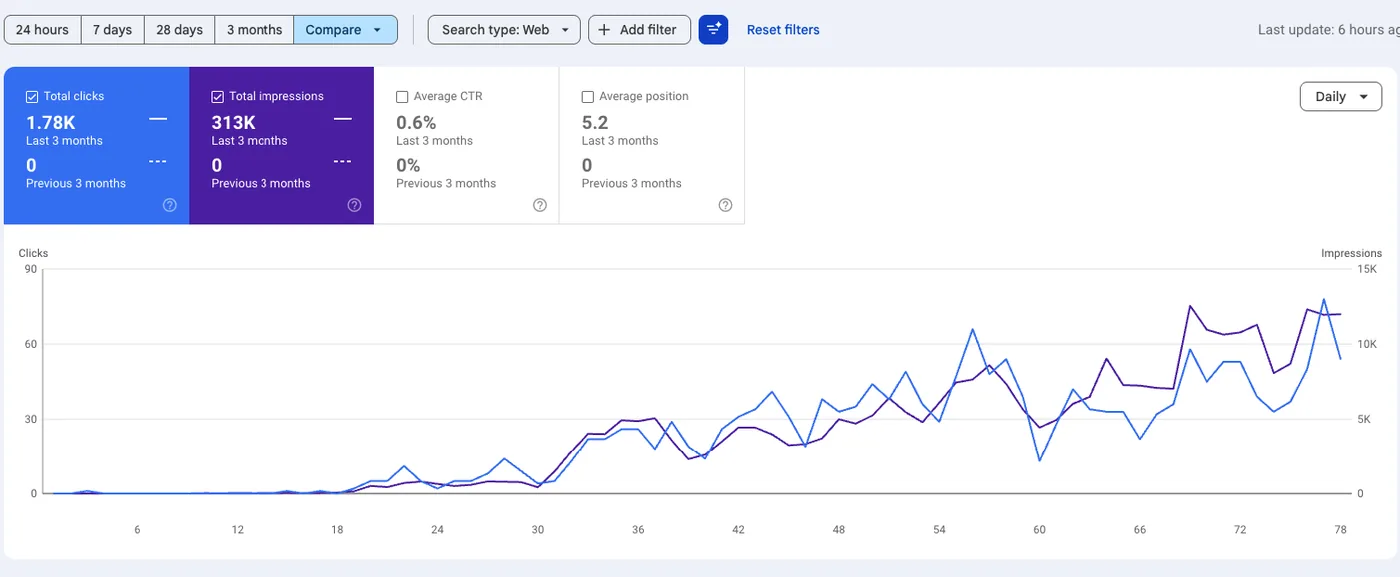Select the 3 months date range
This screenshot has height=577, width=1400.
pos(253,29)
